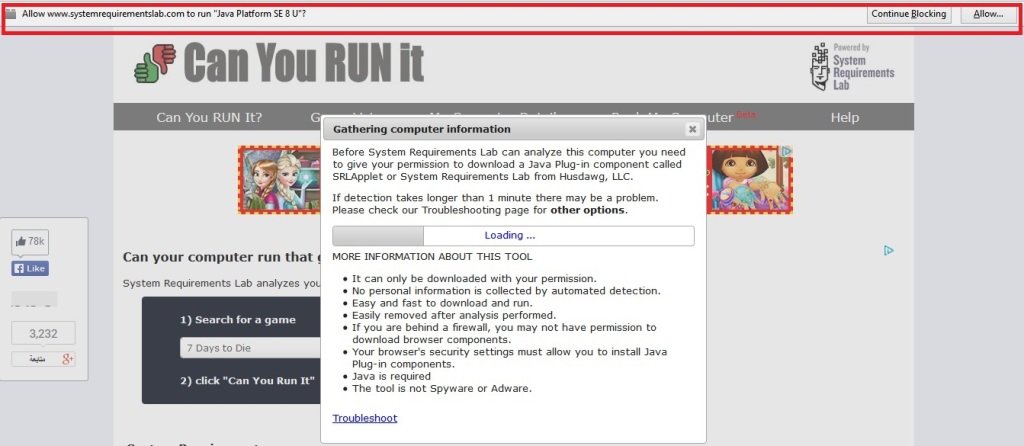This screenshot has height=446, width=1024.
Task: Open the Help menu item
Action: pos(844,118)
